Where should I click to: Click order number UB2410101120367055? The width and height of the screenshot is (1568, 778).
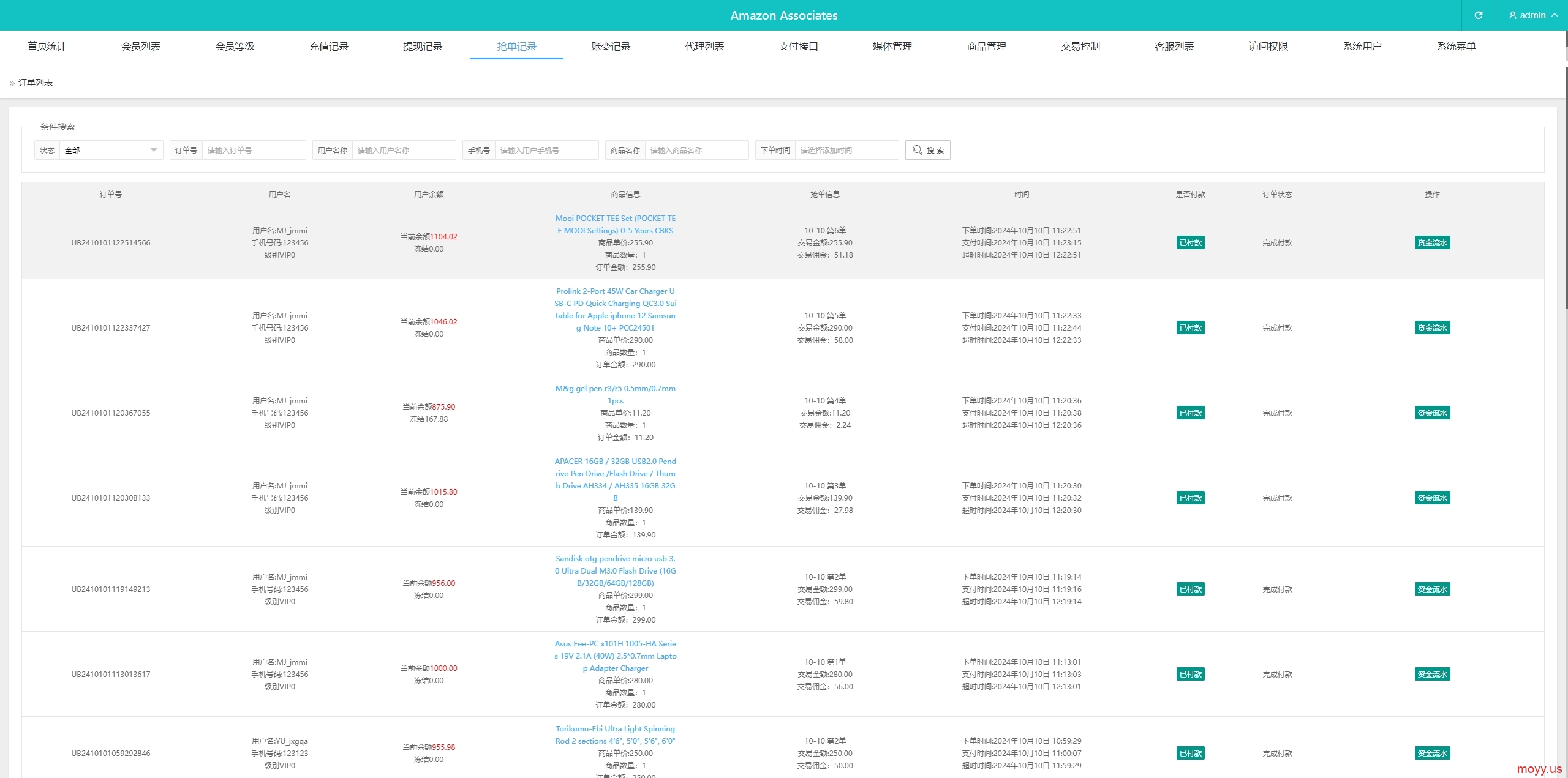tap(111, 413)
